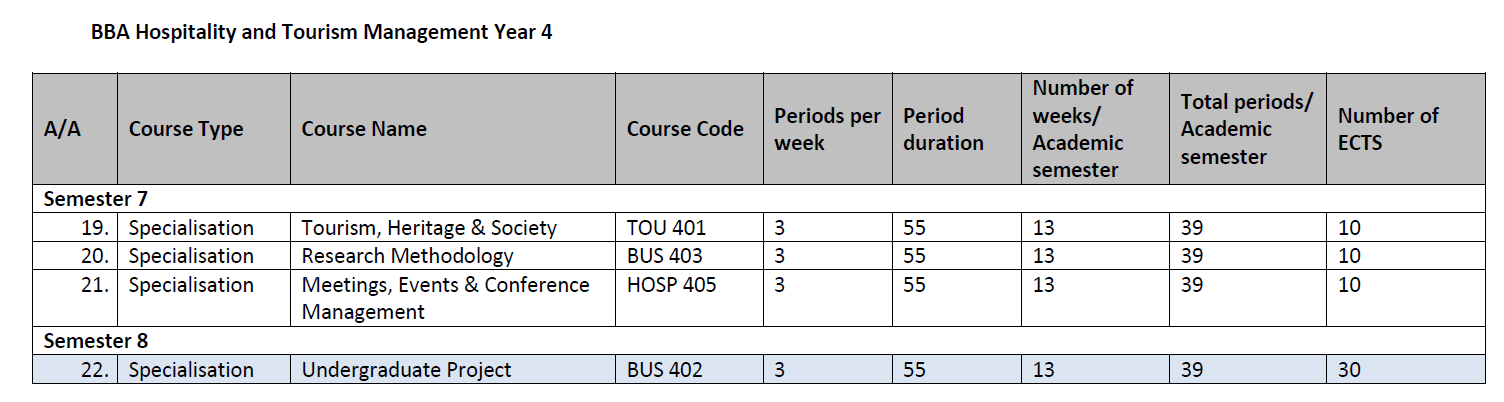The width and height of the screenshot is (1504, 402).
Task: Click the BBA Hospitality and Tourism Management title
Action: click(321, 32)
